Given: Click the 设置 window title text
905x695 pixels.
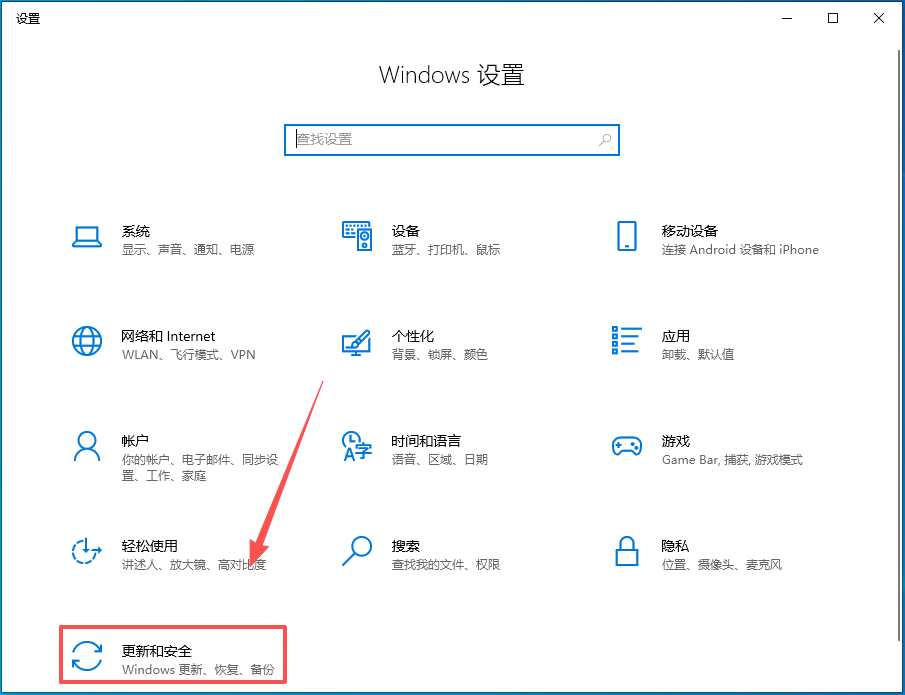Looking at the screenshot, I should (x=28, y=18).
